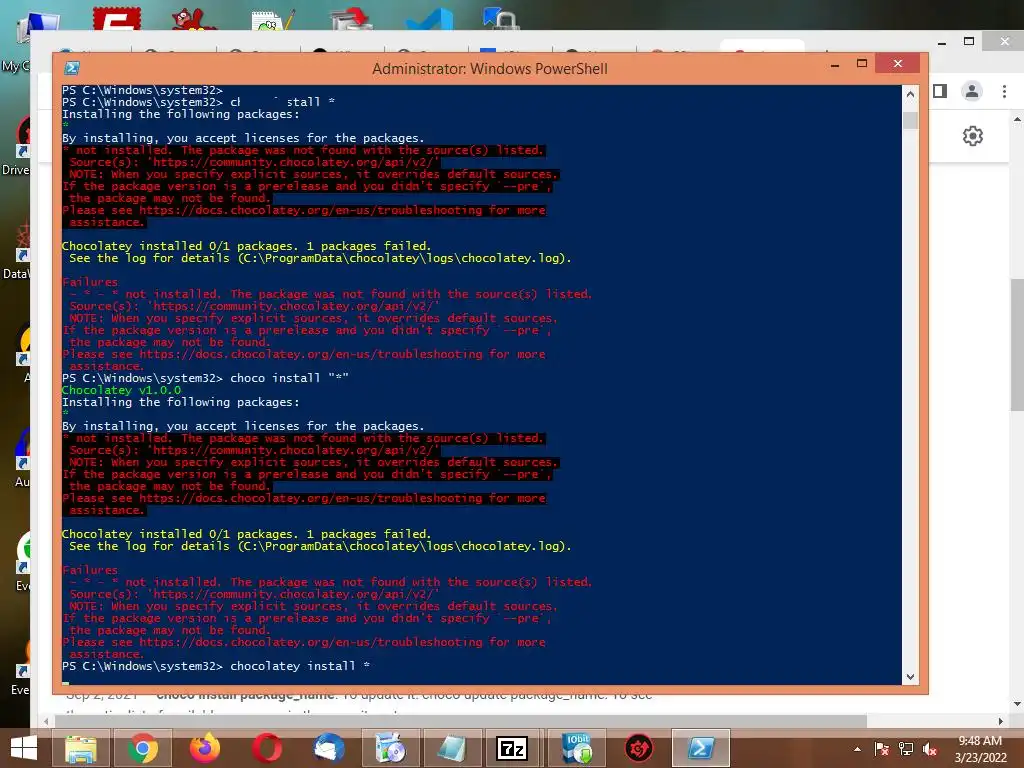Click the settings gear in Chrome page

coord(972,136)
